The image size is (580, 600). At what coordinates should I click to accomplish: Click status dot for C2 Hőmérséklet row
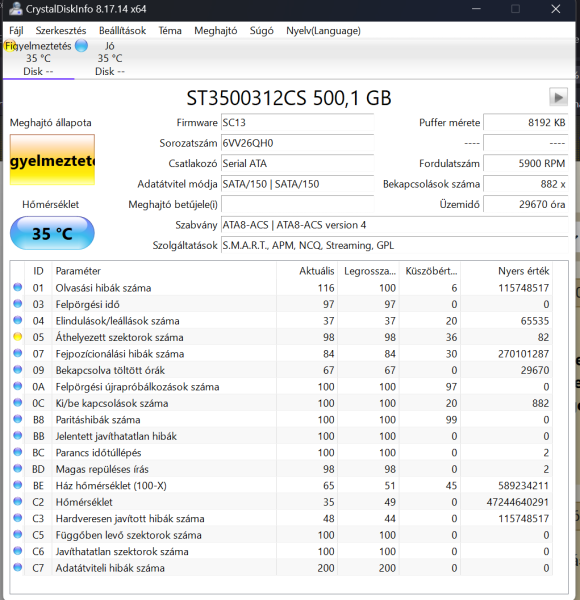[x=17, y=501]
